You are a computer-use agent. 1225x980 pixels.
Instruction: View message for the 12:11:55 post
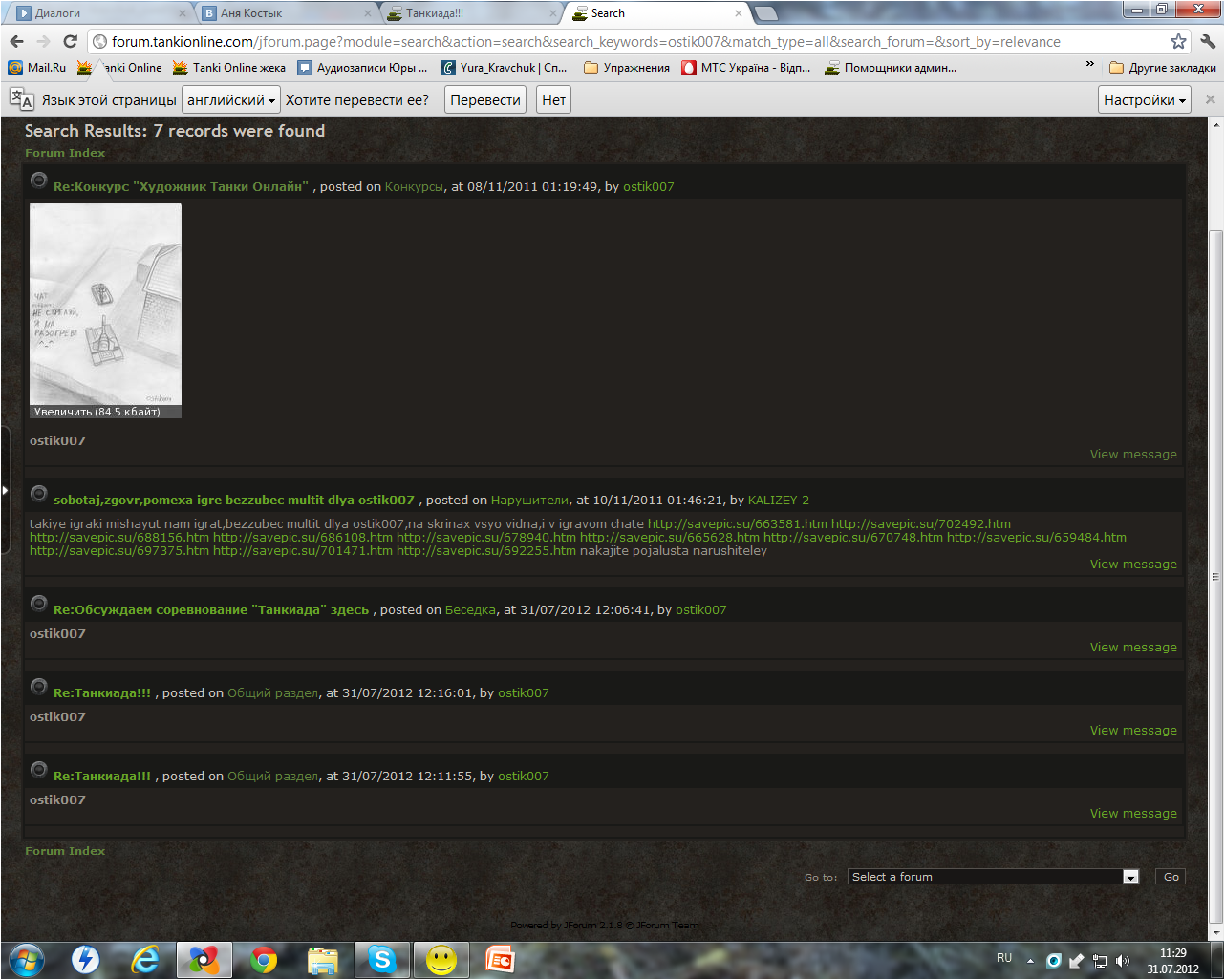[x=1133, y=814]
